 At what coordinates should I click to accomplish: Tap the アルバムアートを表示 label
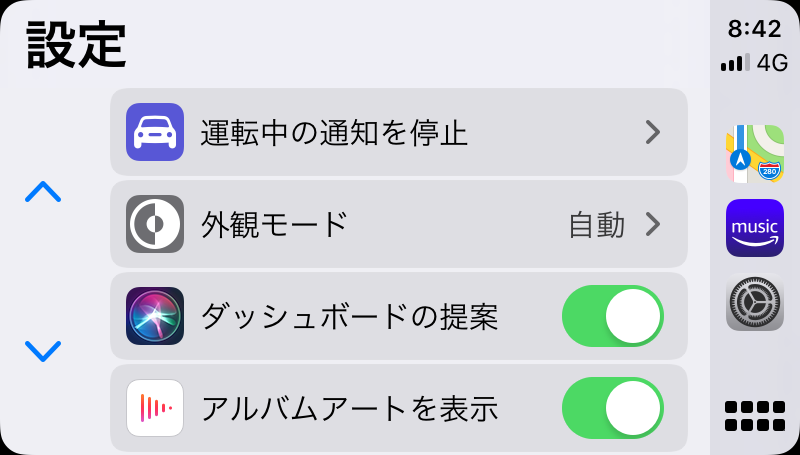point(349,409)
